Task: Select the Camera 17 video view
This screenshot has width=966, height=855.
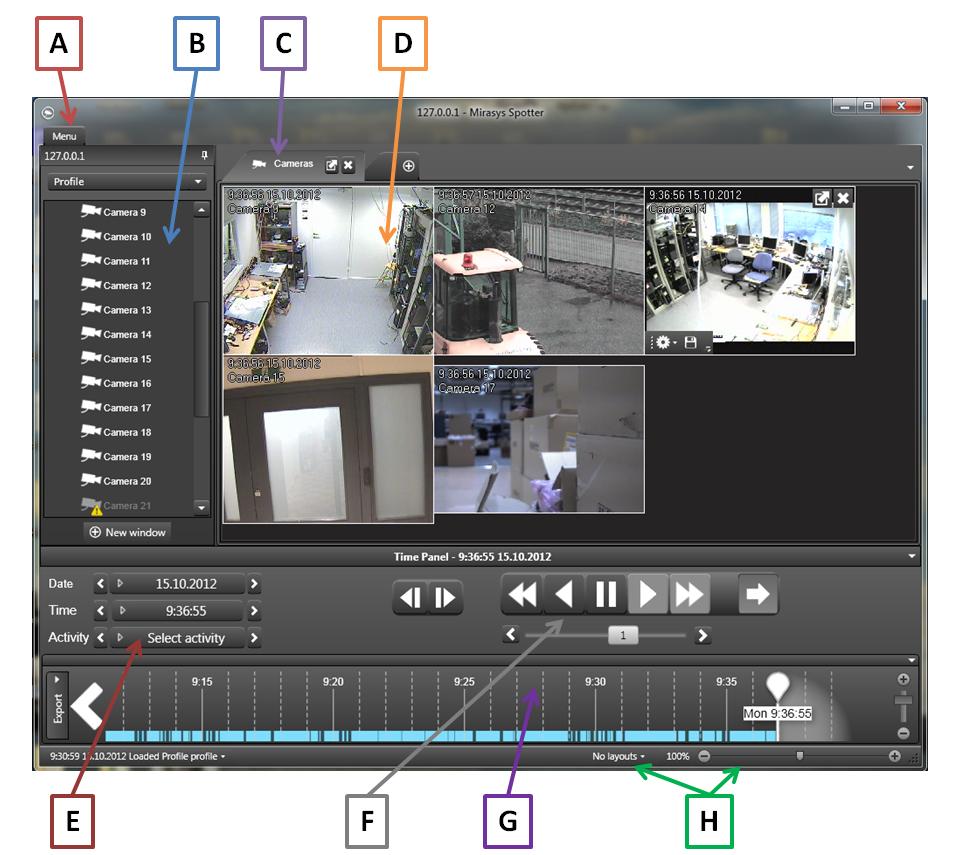Action: click(x=539, y=439)
